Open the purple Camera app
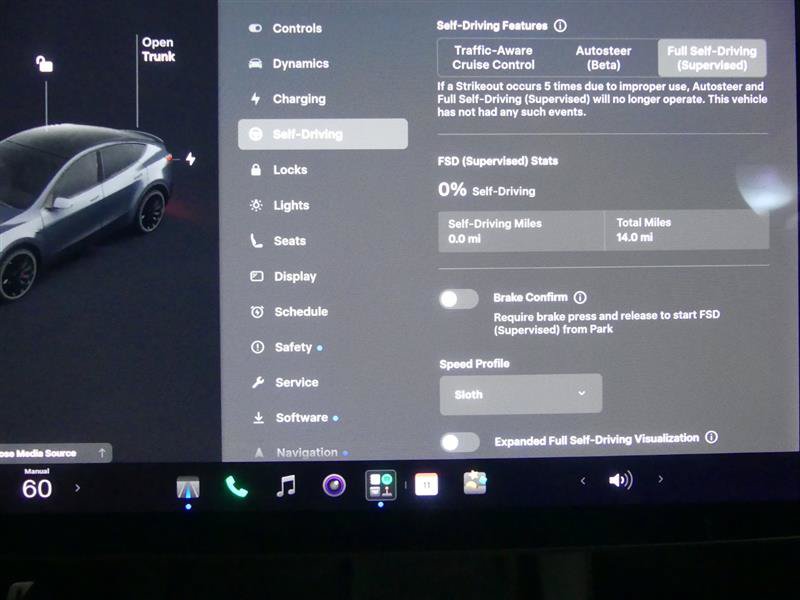Viewport: 800px width, 600px height. coord(334,485)
